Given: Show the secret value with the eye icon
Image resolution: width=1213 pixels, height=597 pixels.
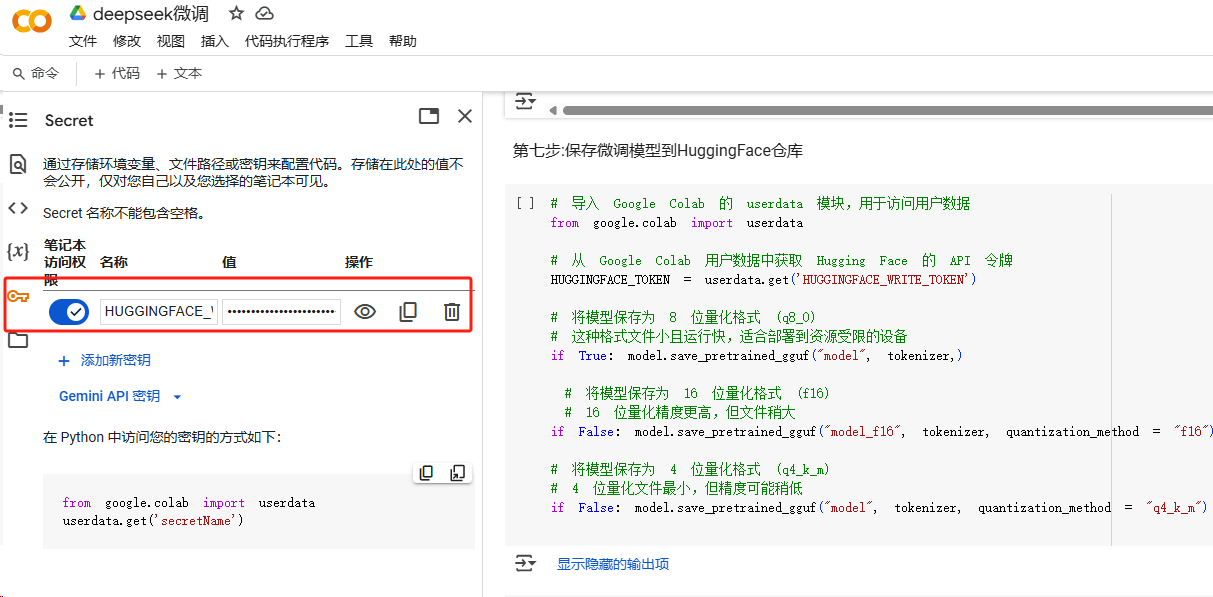Looking at the screenshot, I should tap(365, 312).
